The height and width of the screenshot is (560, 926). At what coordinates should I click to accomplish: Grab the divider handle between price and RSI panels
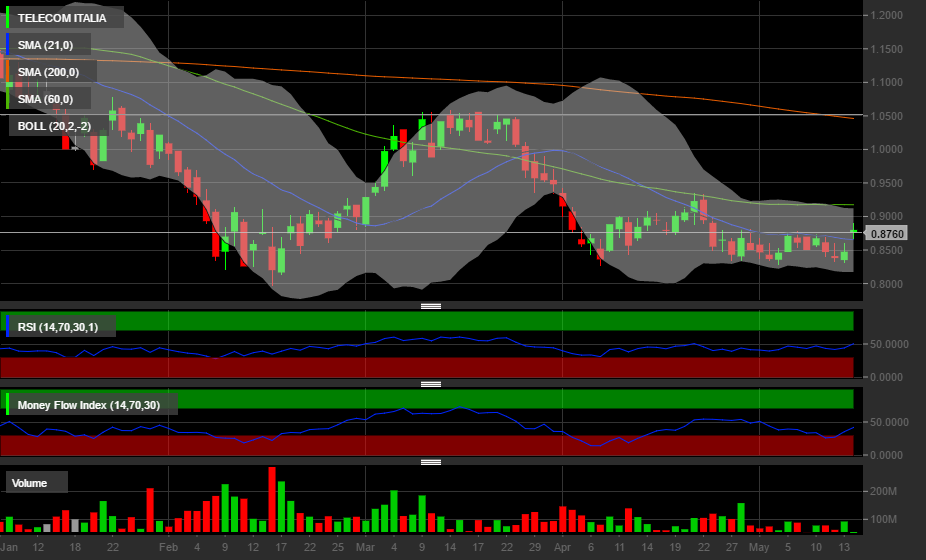[x=431, y=306]
